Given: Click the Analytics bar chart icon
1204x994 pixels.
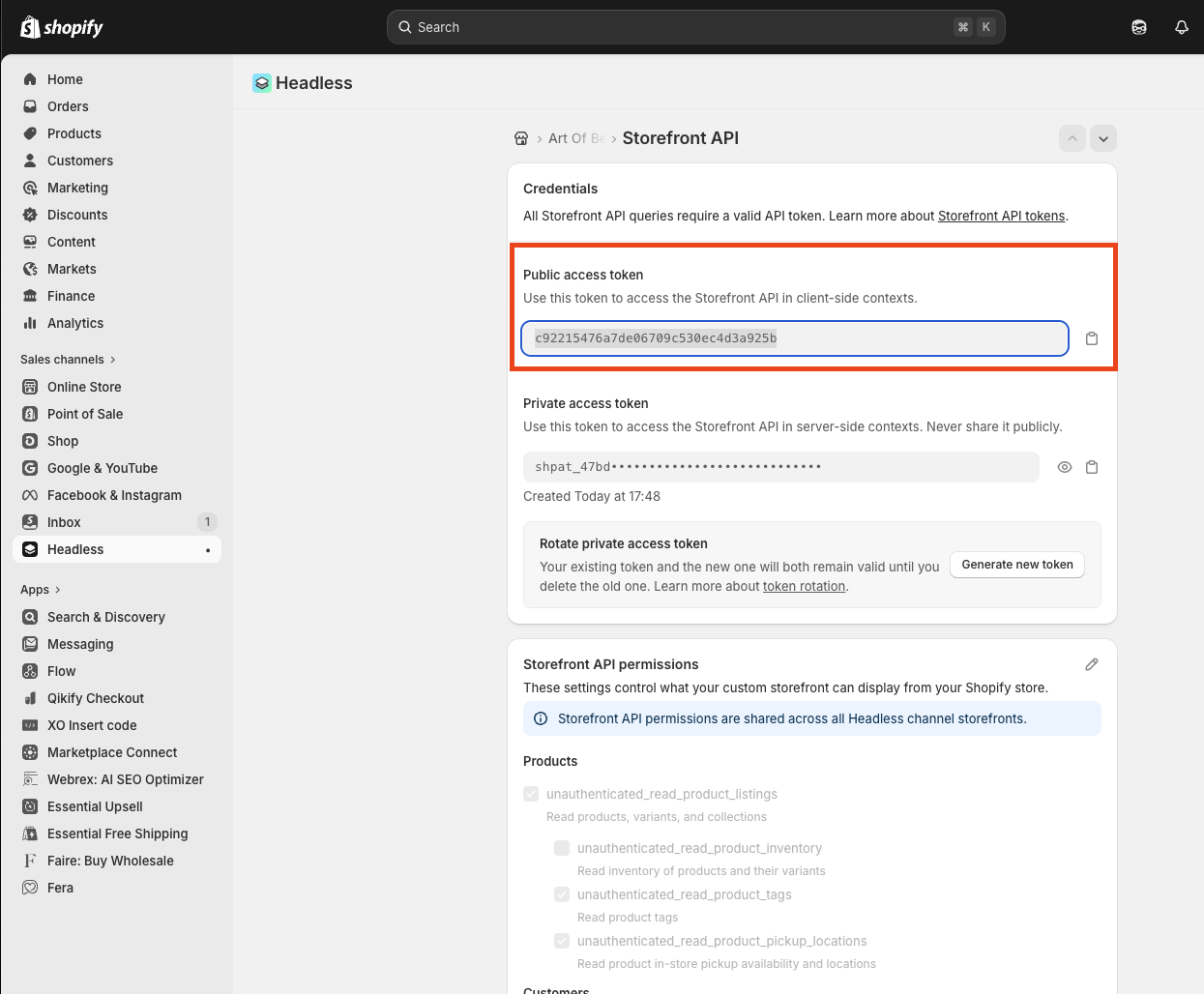Looking at the screenshot, I should 30,323.
